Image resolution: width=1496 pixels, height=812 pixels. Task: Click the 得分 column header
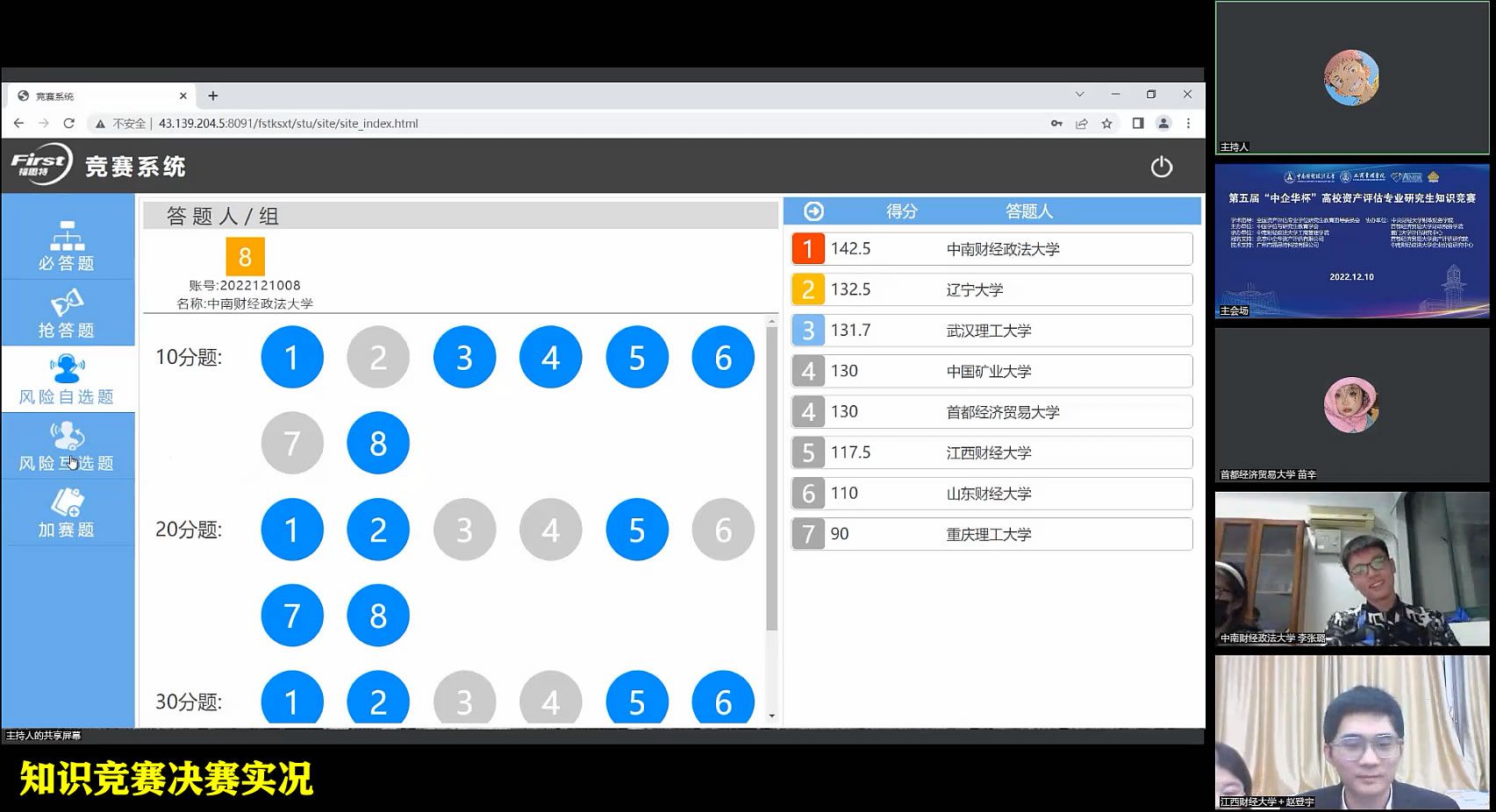901,211
